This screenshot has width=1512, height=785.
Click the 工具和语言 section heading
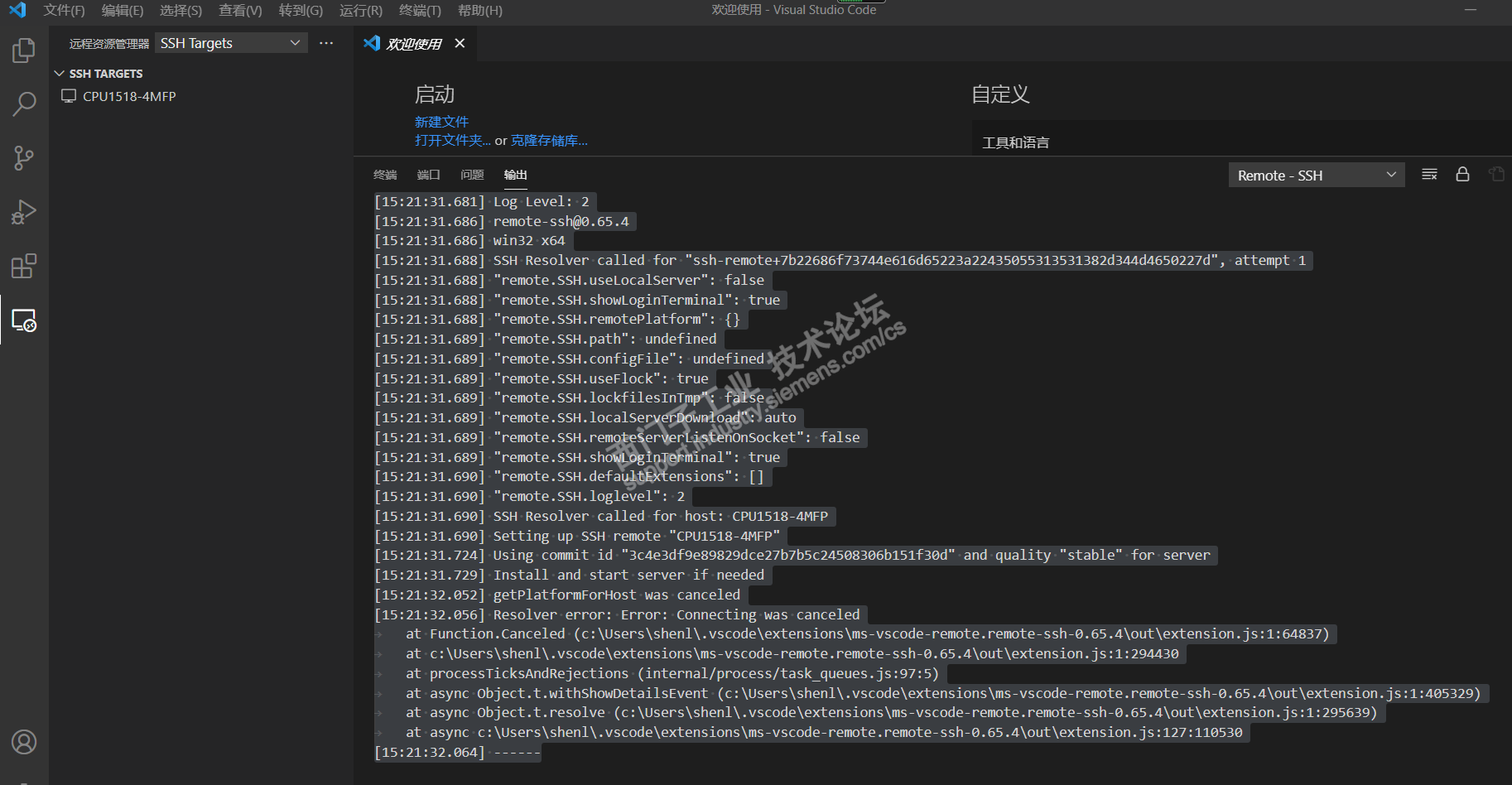click(1015, 142)
